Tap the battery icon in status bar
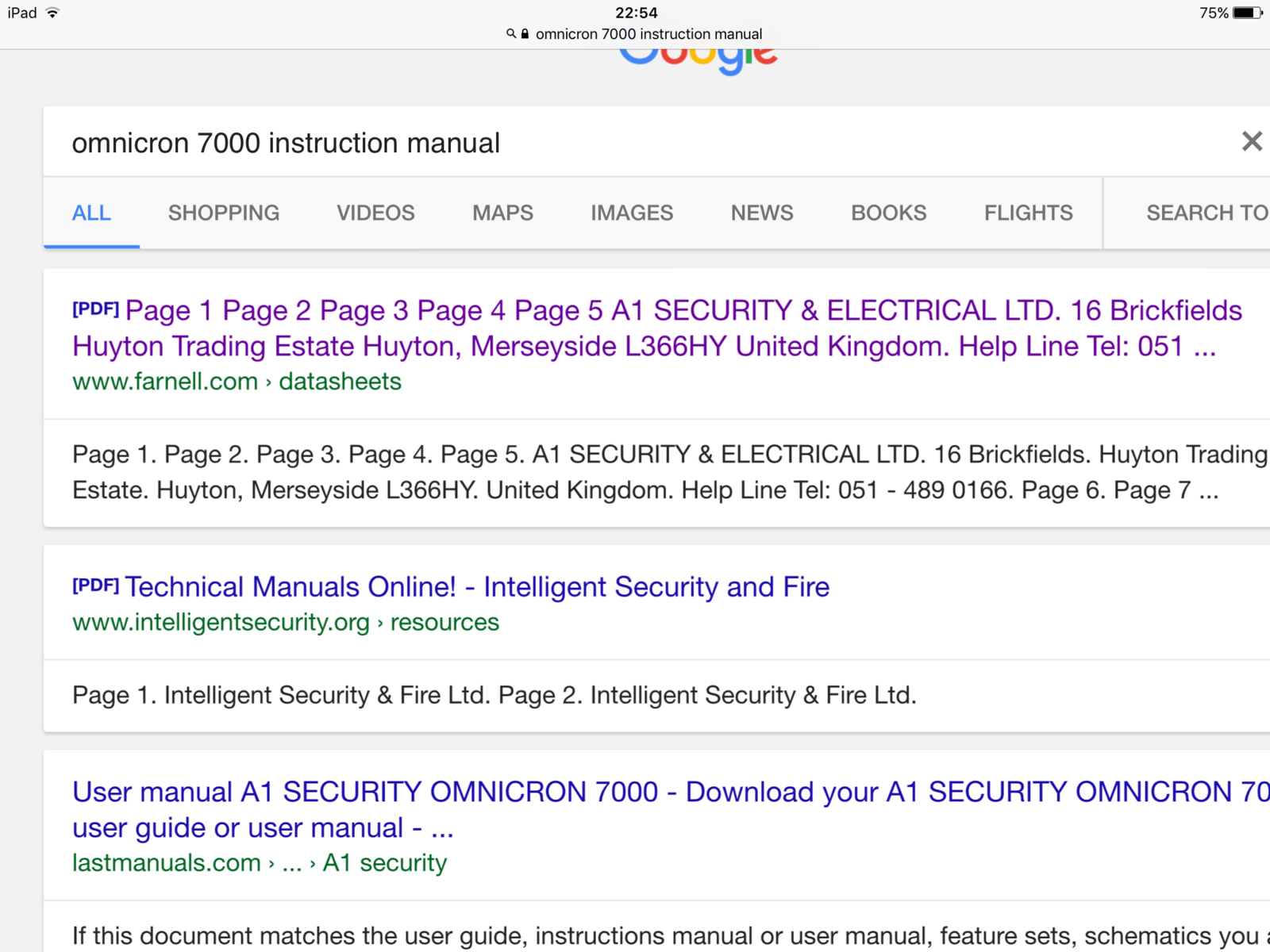The image size is (1270, 952). click(x=1247, y=13)
